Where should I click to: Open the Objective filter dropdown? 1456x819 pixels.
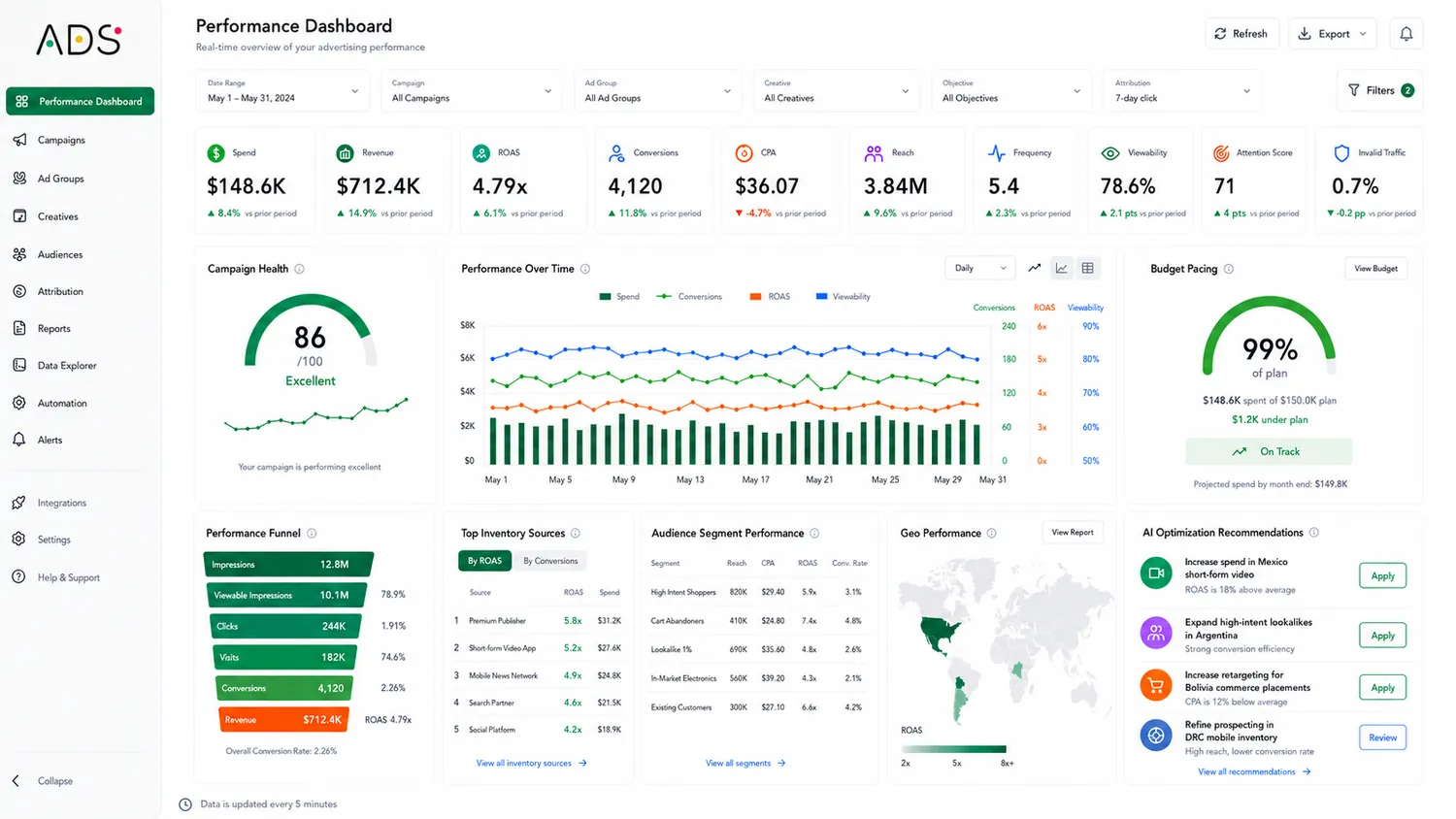(x=1011, y=91)
